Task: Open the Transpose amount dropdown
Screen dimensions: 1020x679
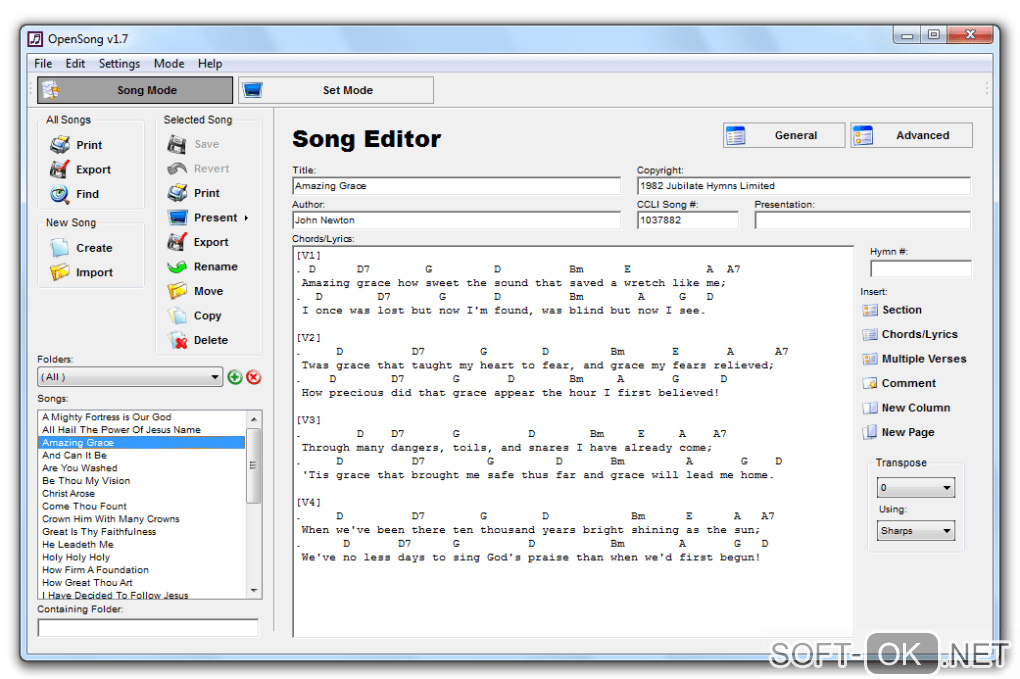Action: tap(915, 487)
